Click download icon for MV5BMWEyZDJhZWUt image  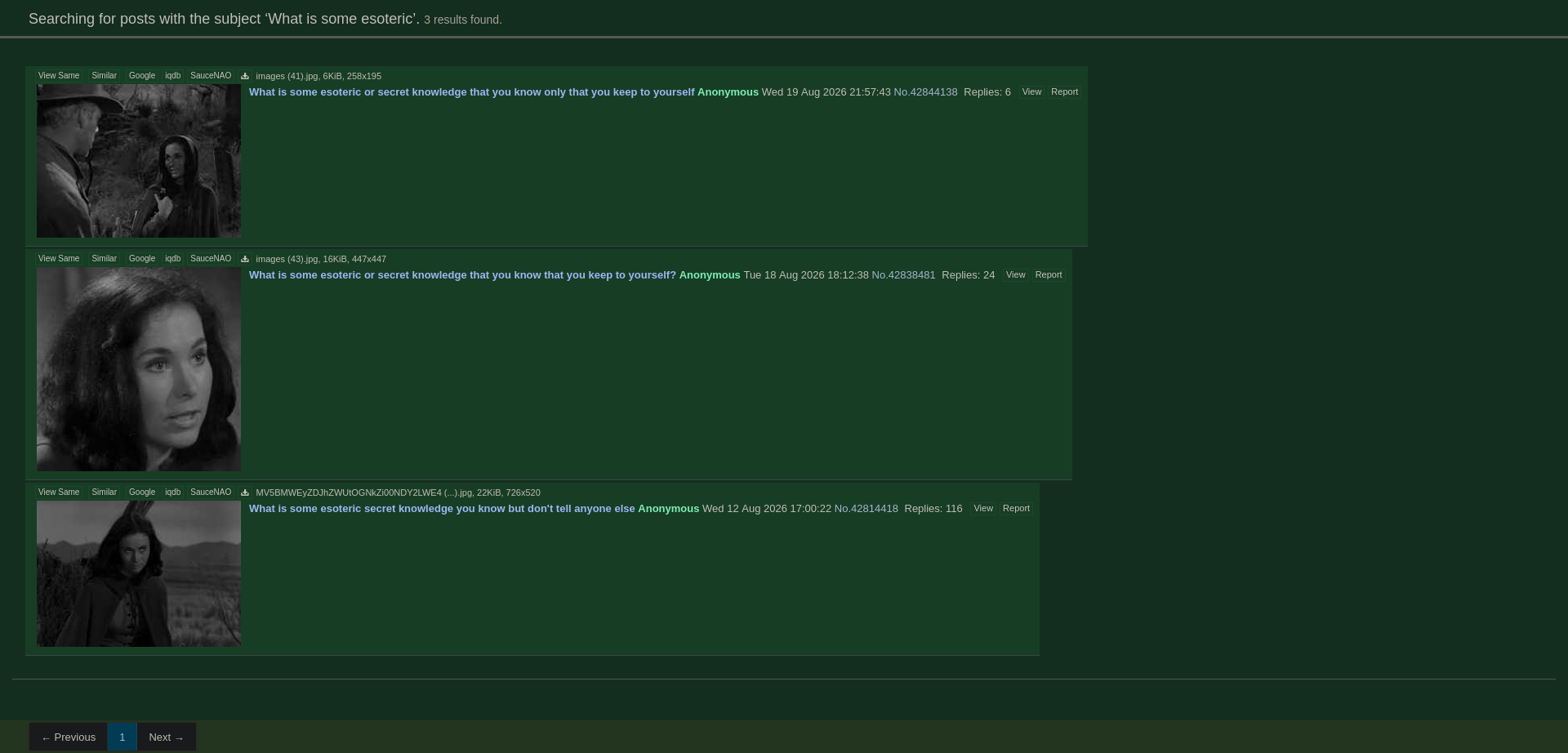245,492
